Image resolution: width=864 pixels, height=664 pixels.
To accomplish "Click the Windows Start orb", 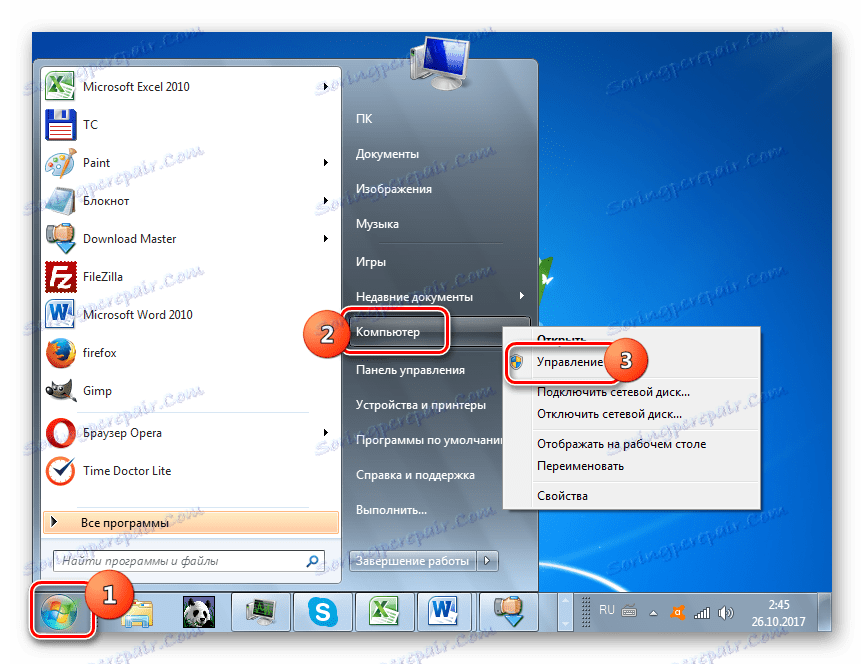I will point(59,612).
